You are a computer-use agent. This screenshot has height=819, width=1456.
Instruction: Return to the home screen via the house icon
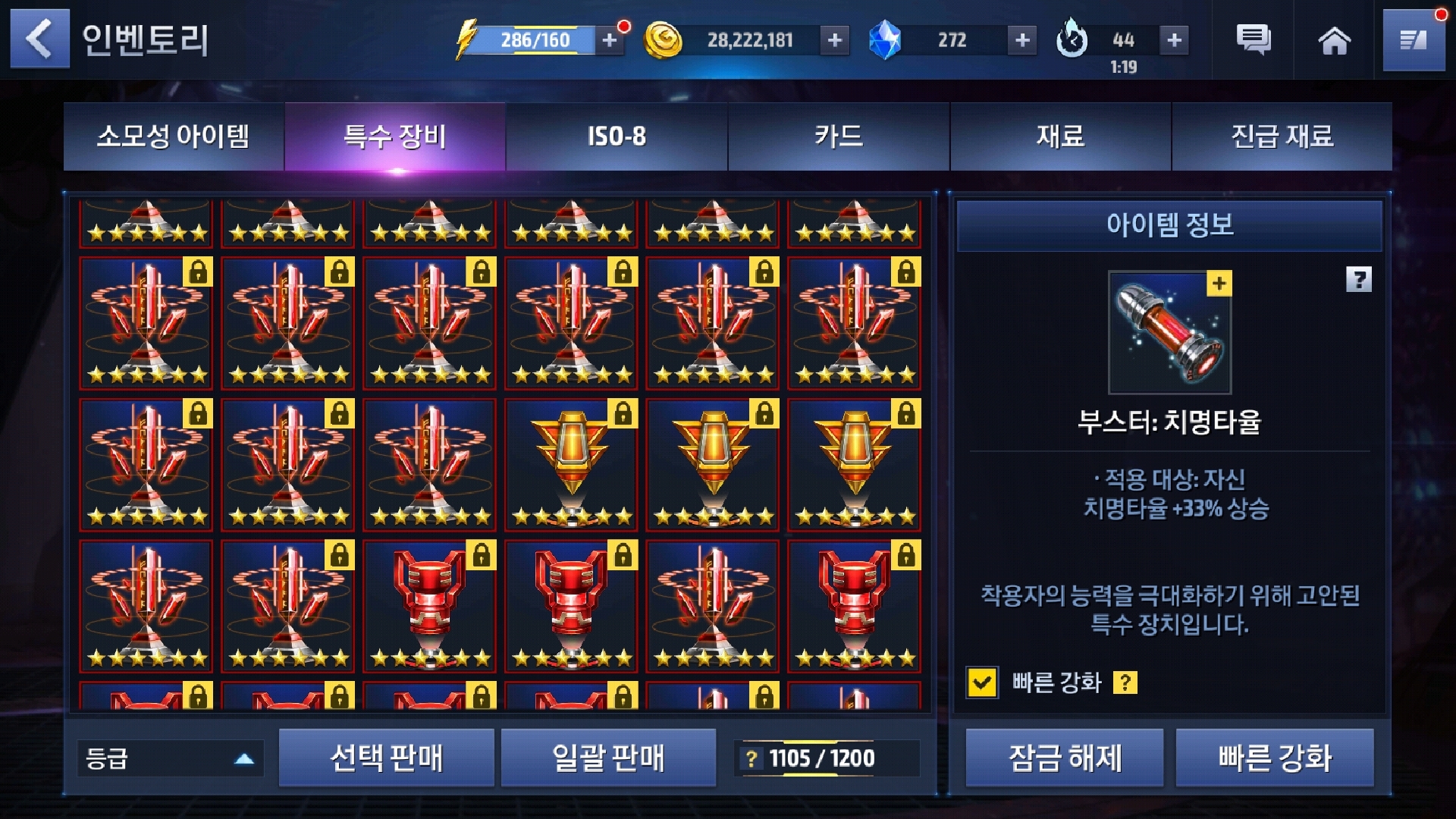click(x=1335, y=40)
